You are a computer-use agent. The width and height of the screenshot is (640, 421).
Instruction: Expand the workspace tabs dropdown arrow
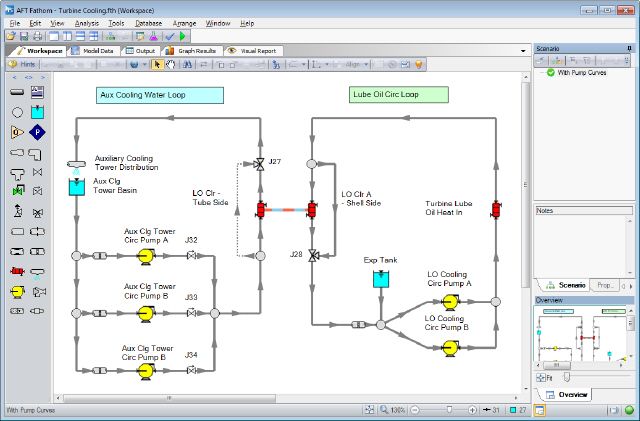click(x=523, y=51)
